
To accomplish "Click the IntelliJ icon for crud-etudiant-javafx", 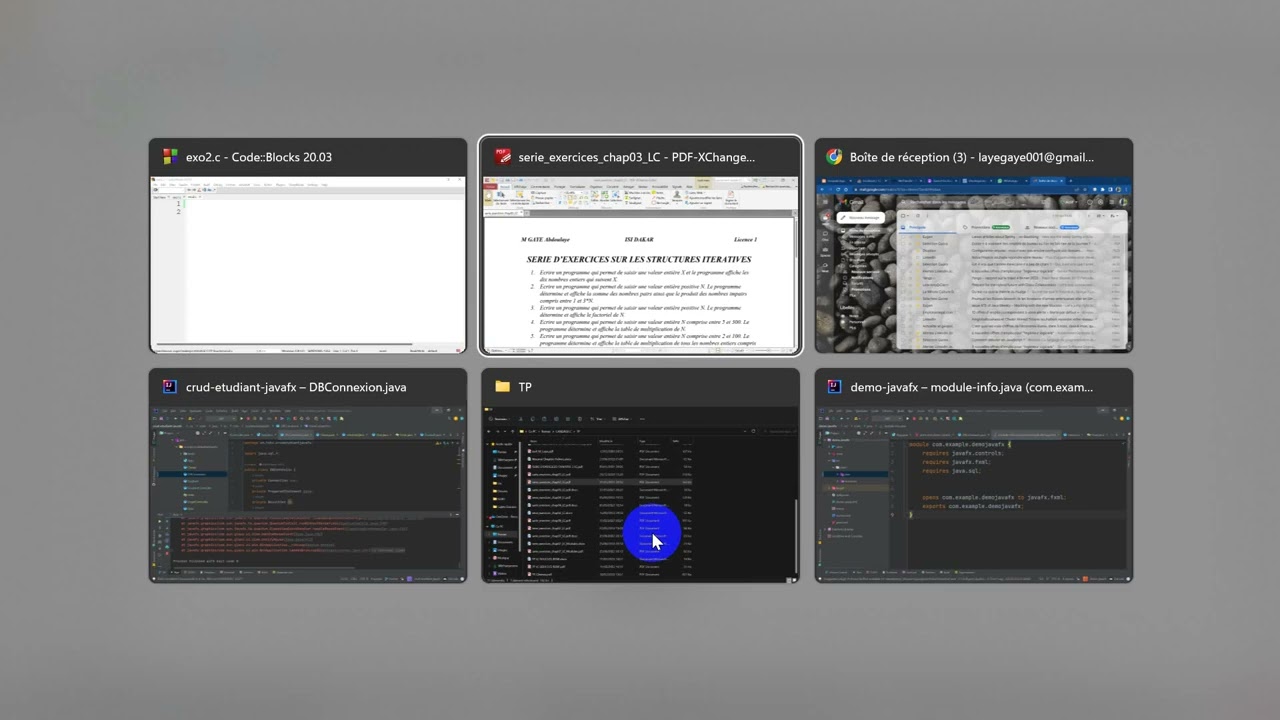I will [x=170, y=387].
